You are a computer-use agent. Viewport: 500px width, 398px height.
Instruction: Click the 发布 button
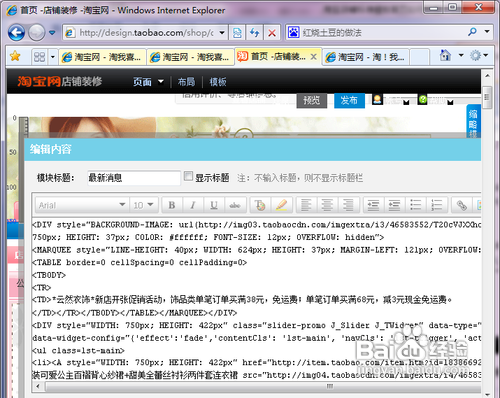[x=349, y=100]
